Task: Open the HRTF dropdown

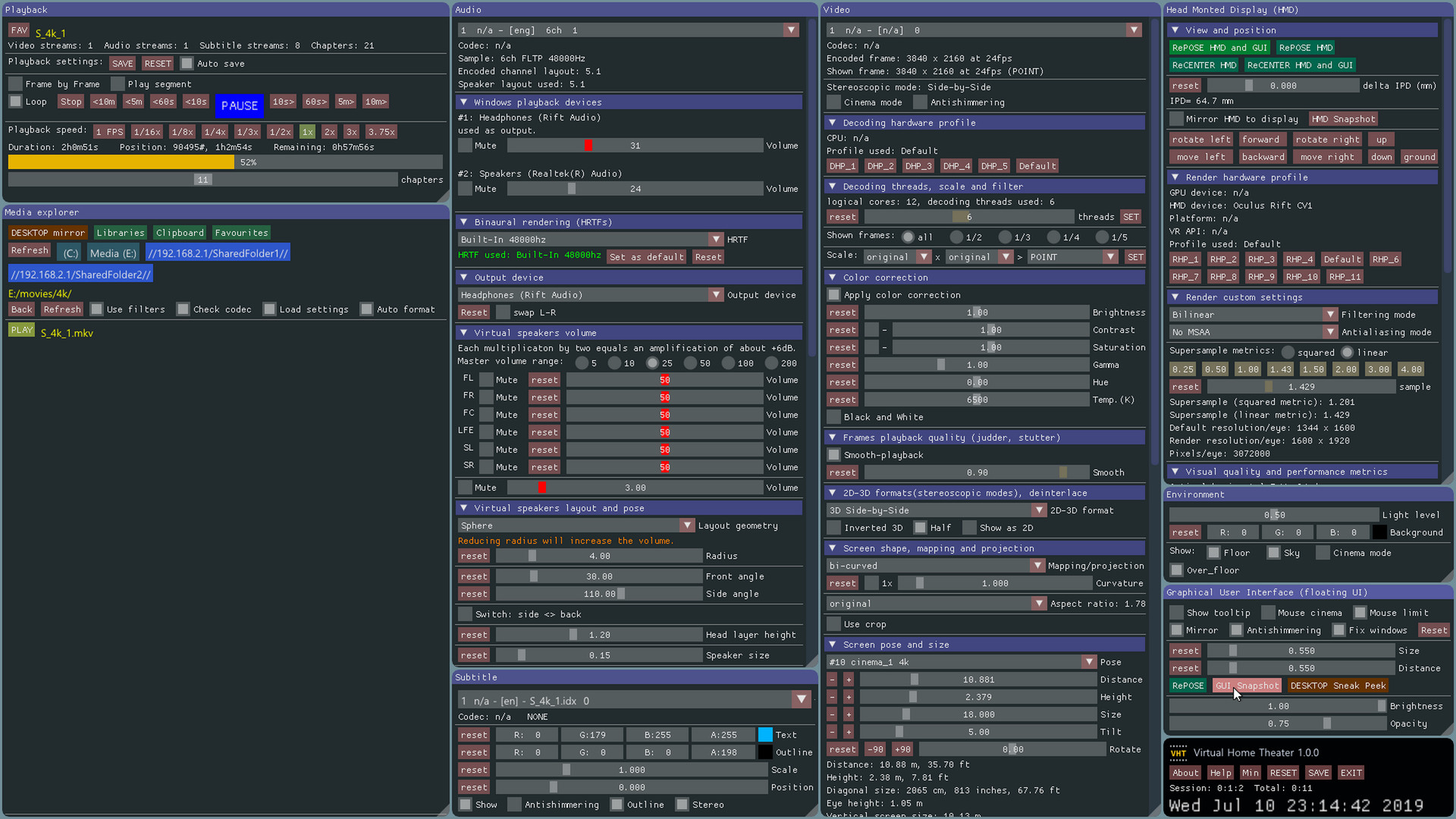Action: pyautogui.click(x=715, y=240)
